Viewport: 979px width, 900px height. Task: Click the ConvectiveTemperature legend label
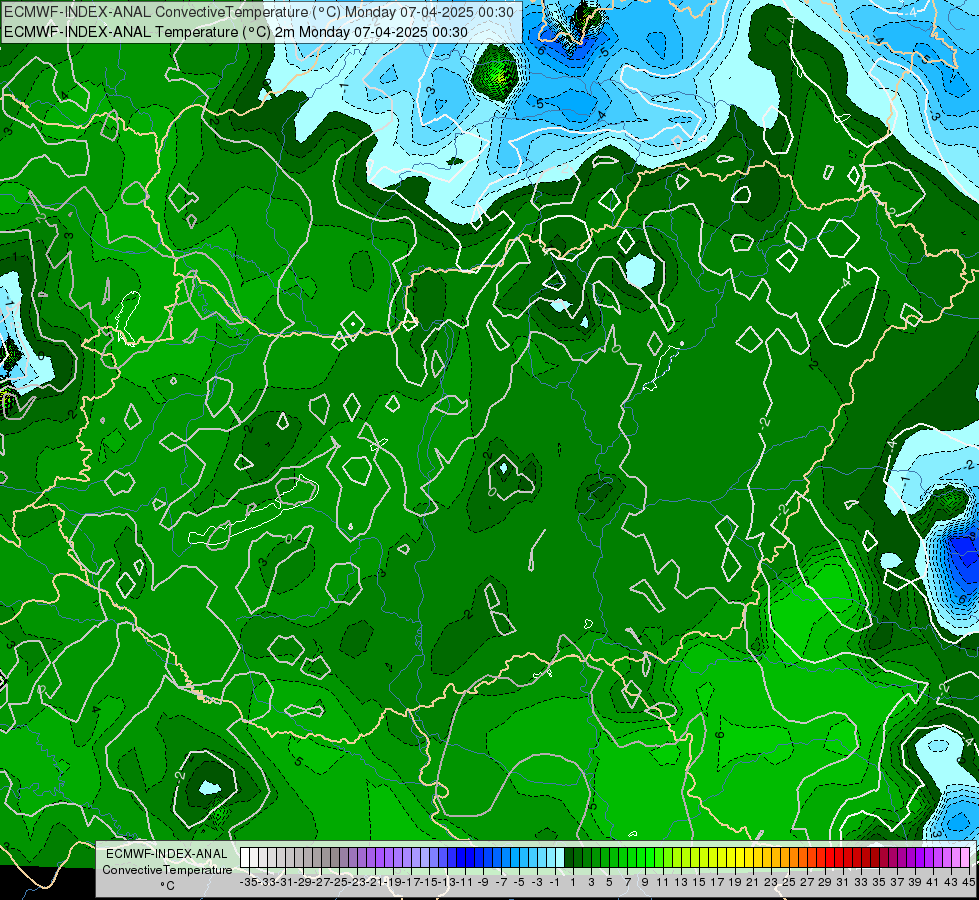tap(167, 869)
